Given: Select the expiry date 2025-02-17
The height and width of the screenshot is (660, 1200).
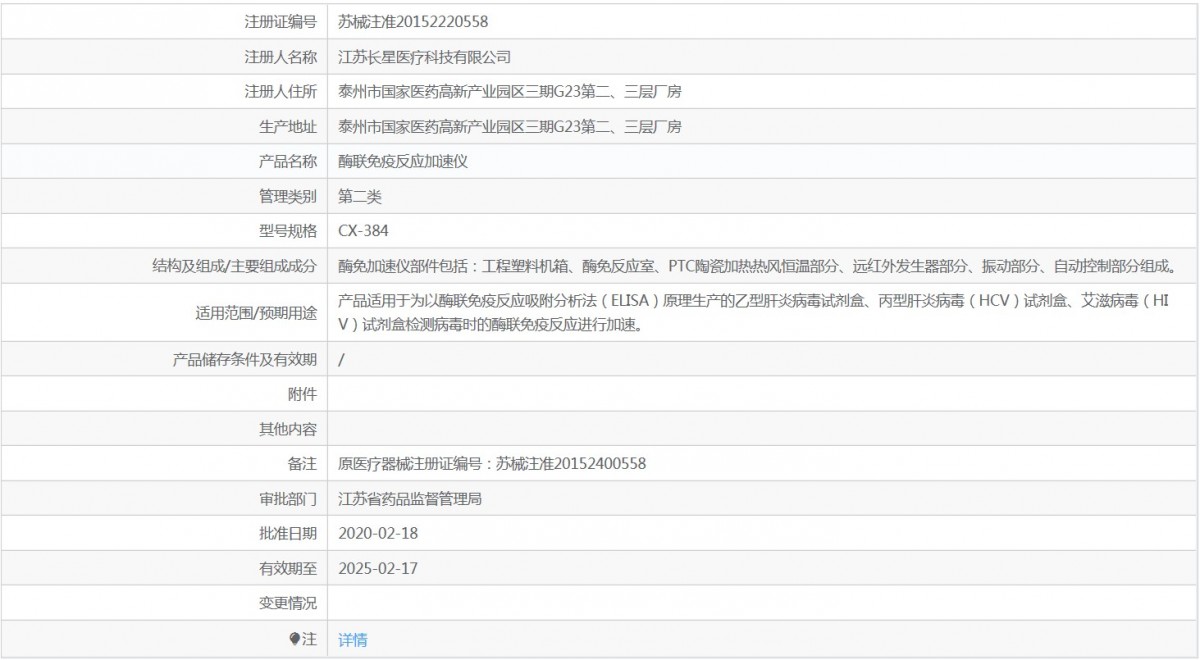Looking at the screenshot, I should click(x=378, y=568).
